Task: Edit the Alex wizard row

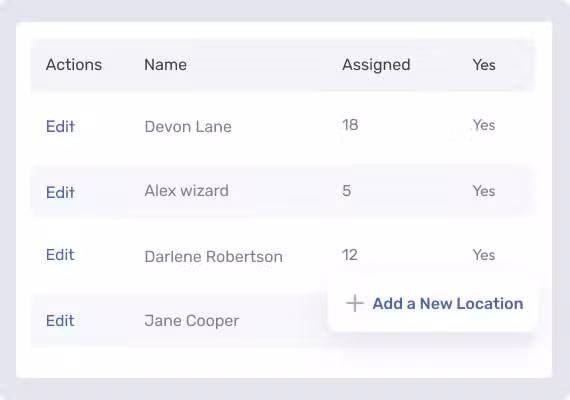Action: click(60, 192)
